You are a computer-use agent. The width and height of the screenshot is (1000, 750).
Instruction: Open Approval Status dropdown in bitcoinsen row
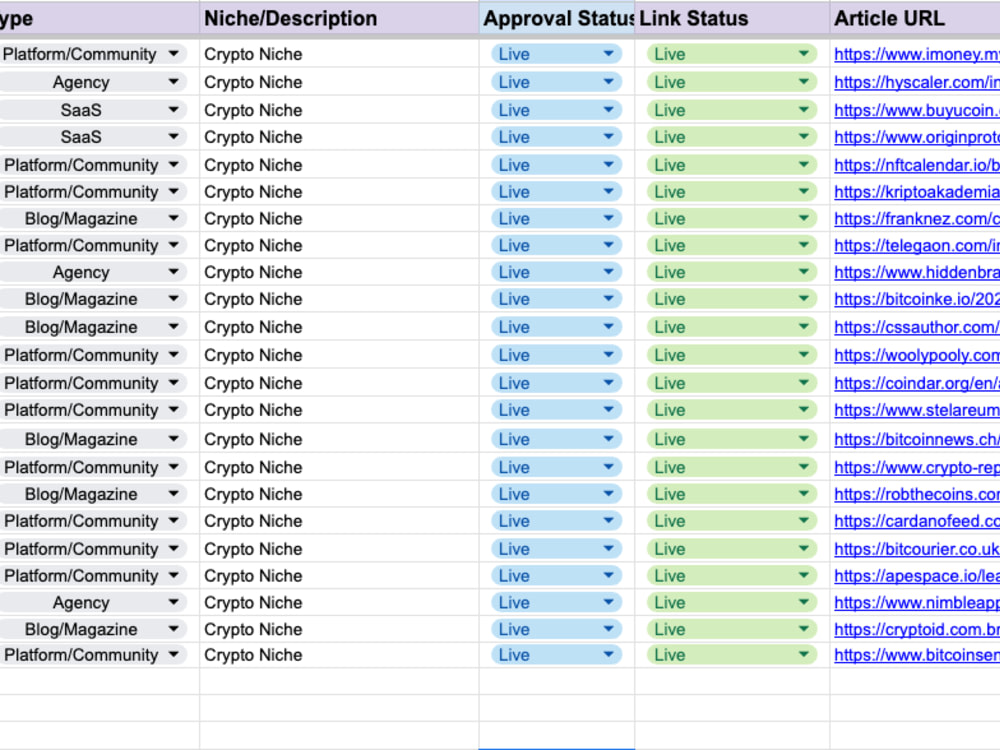pos(608,655)
